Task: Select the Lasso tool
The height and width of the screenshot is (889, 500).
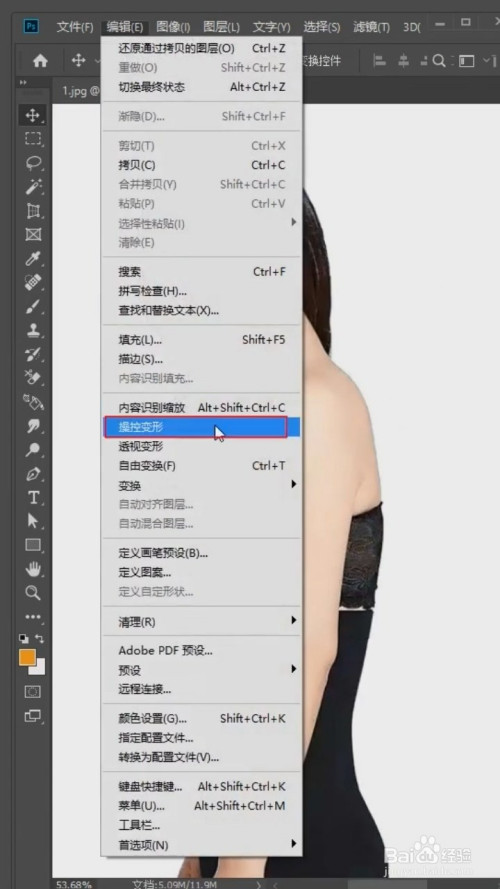Action: tap(33, 163)
